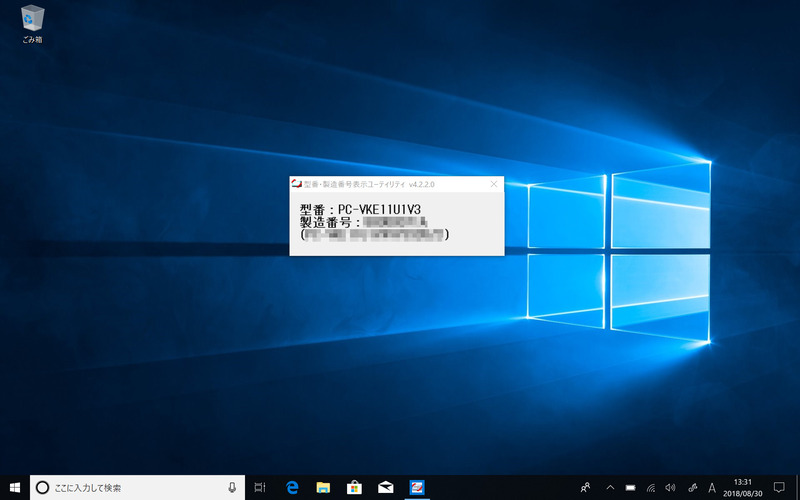This screenshot has width=800, height=500.
Task: Toggle the IME input mode A indicator
Action: click(x=712, y=488)
